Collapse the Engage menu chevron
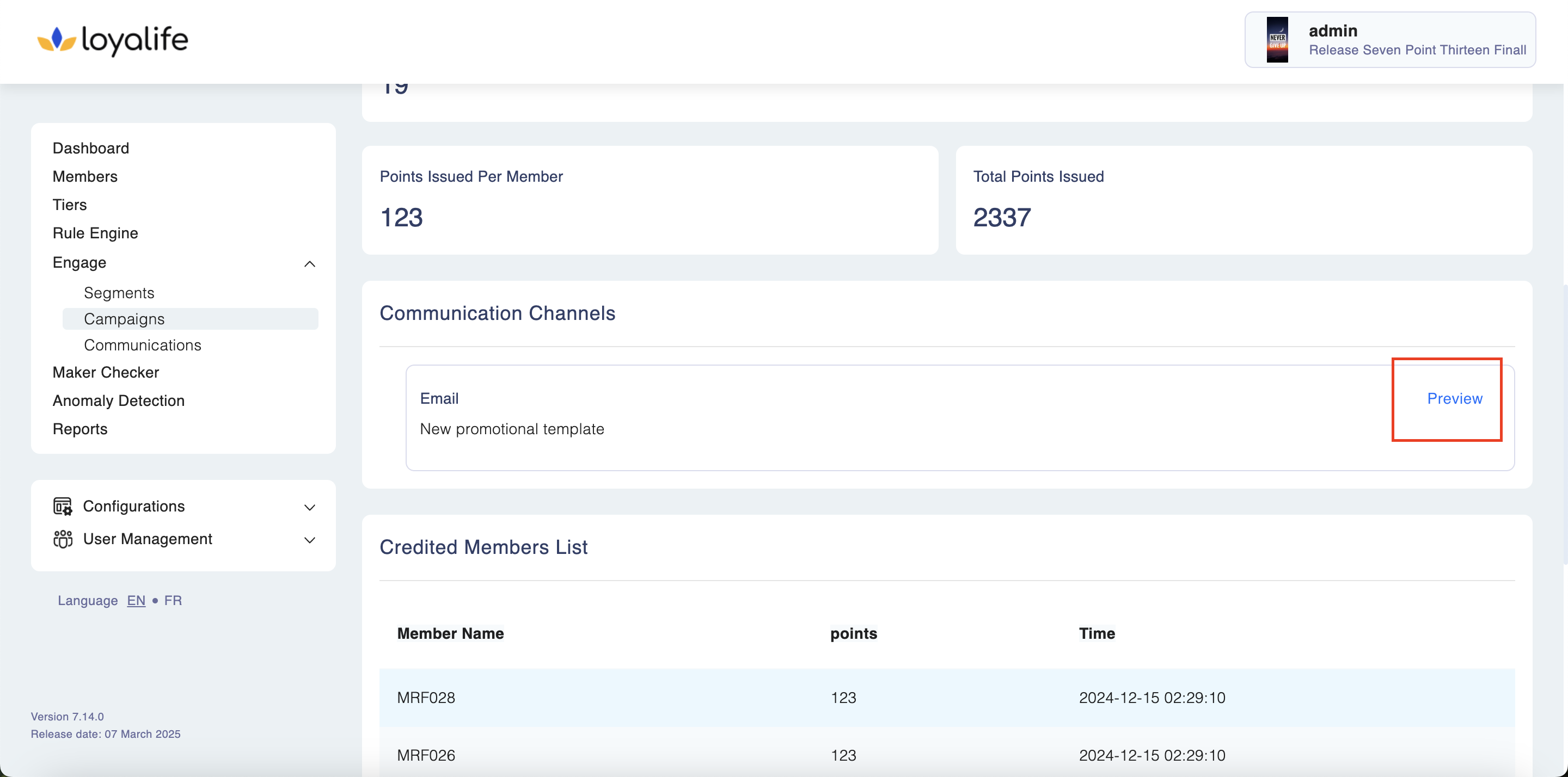Image resolution: width=1568 pixels, height=777 pixels. point(309,263)
